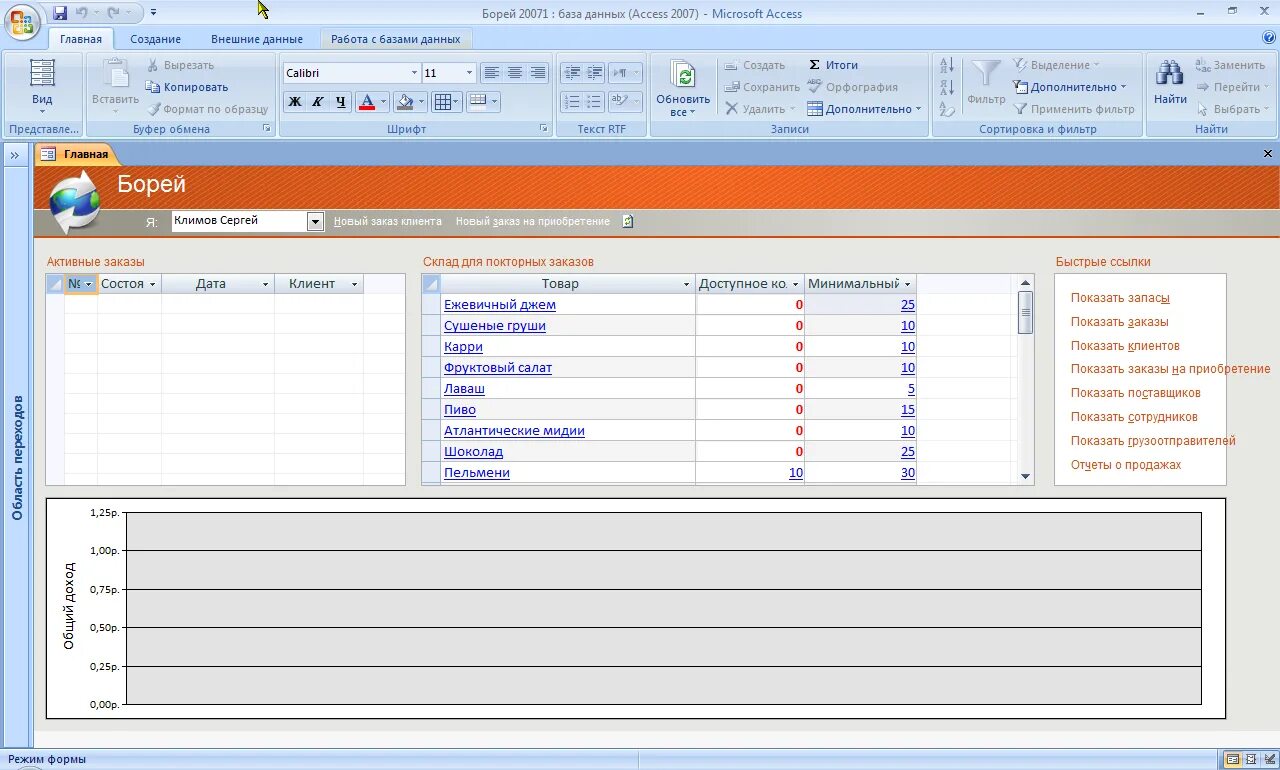The height and width of the screenshot is (770, 1280).
Task: Select Главная form document tab
Action: pyautogui.click(x=76, y=154)
